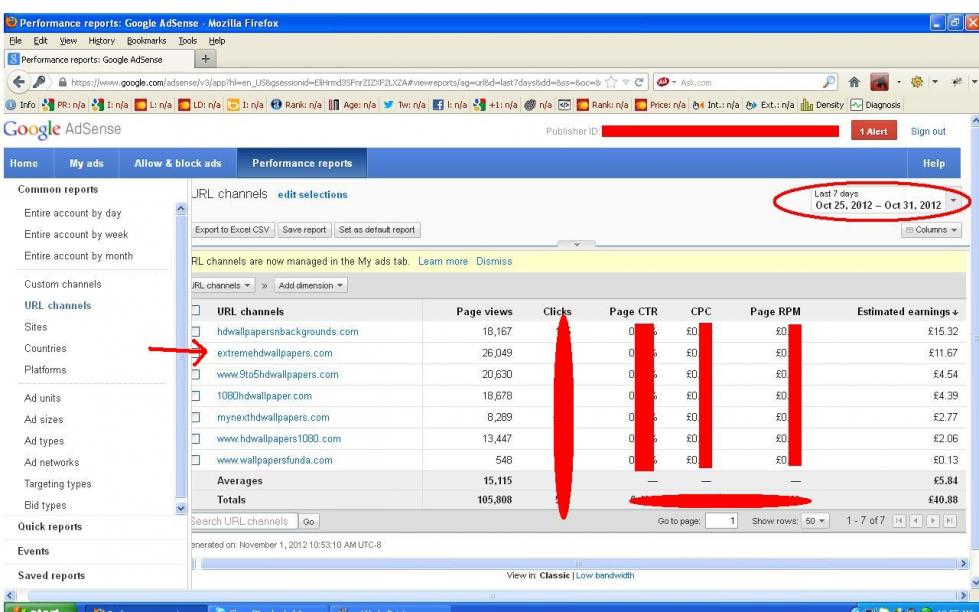Tick the checkbox for mynexthdwallpapers.com
The width and height of the screenshot is (979, 612).
[195, 417]
